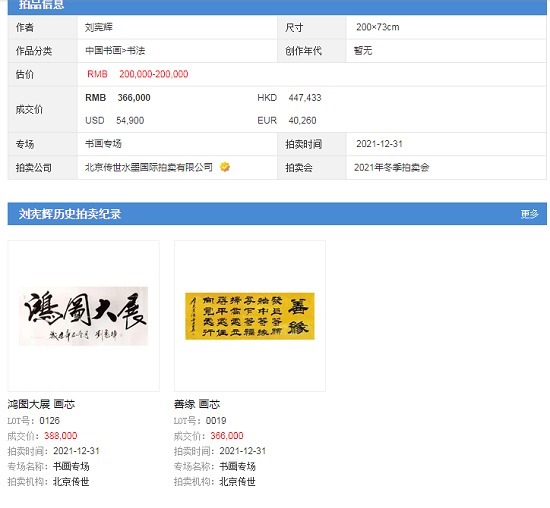The width and height of the screenshot is (550, 508).
Task: Open the 鸿图大展 calligraphy thumbnail
Action: point(83,316)
